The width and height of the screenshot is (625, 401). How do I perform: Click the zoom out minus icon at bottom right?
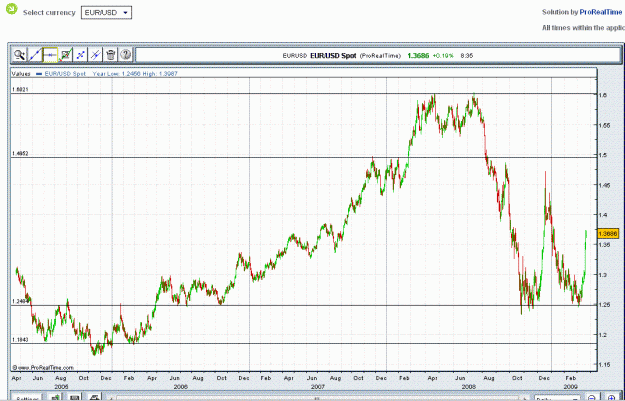[x=592, y=398]
